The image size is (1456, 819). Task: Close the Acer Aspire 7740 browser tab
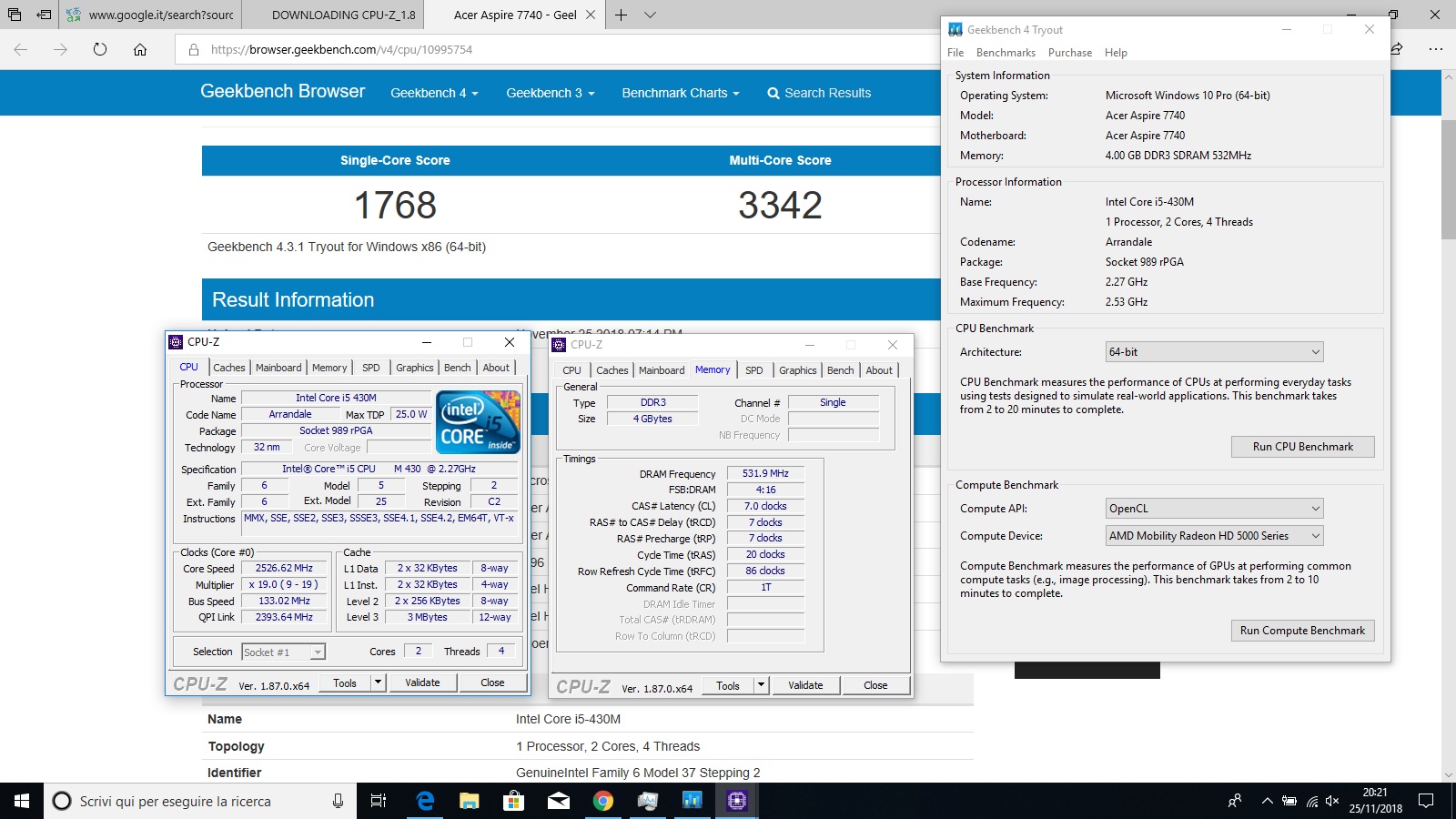[x=591, y=15]
